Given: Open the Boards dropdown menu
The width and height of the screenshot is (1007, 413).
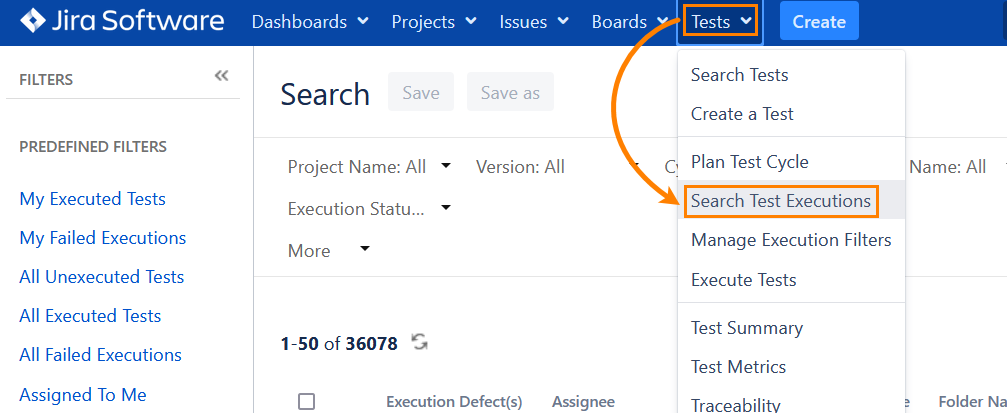Looking at the screenshot, I should pyautogui.click(x=629, y=22).
